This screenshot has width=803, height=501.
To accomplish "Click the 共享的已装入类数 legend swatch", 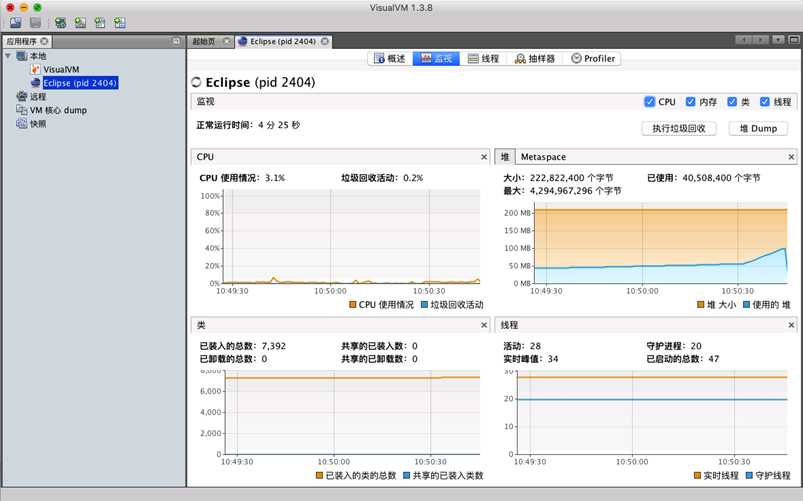I will (x=406, y=475).
